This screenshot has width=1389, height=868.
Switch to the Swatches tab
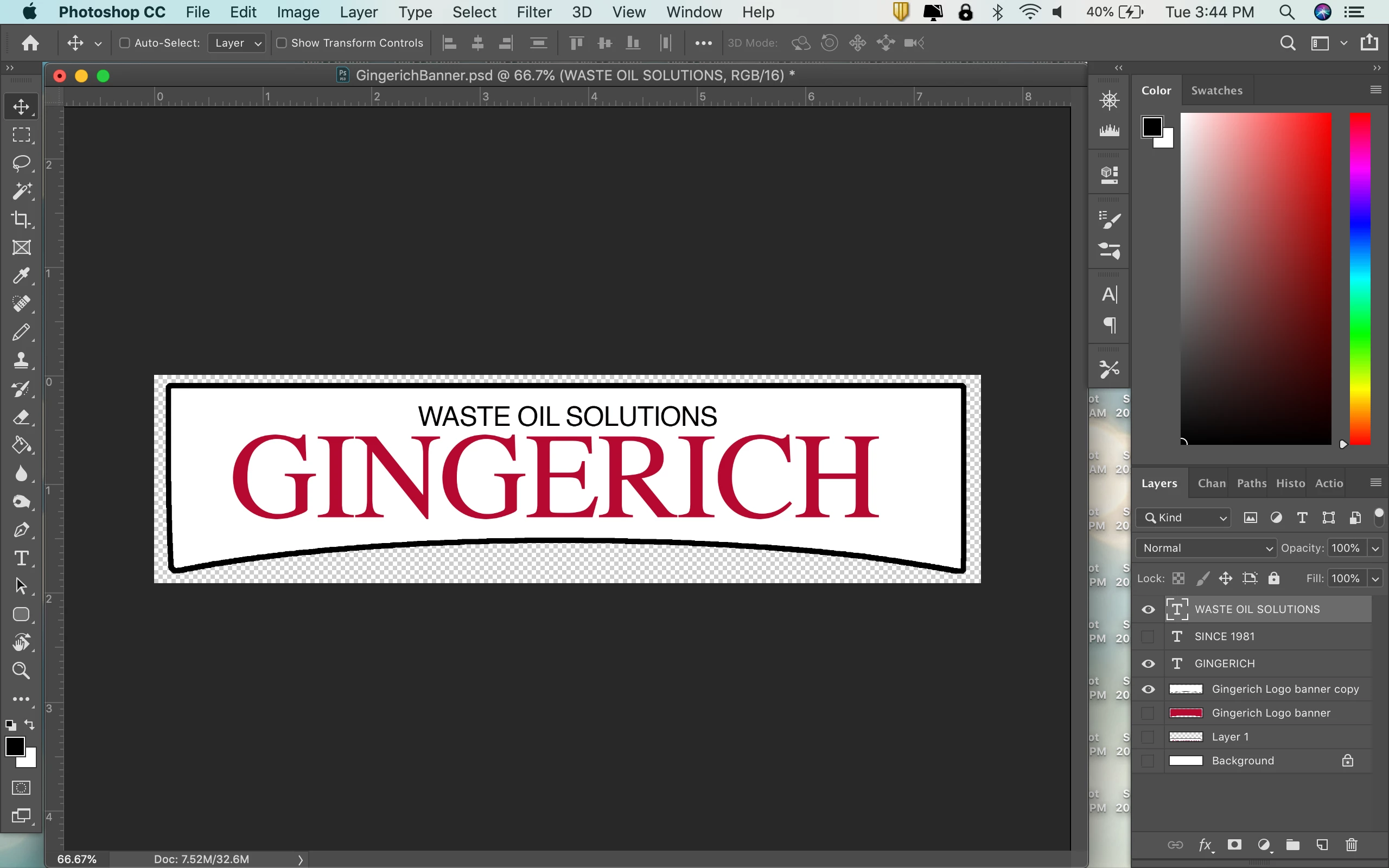(1216, 91)
